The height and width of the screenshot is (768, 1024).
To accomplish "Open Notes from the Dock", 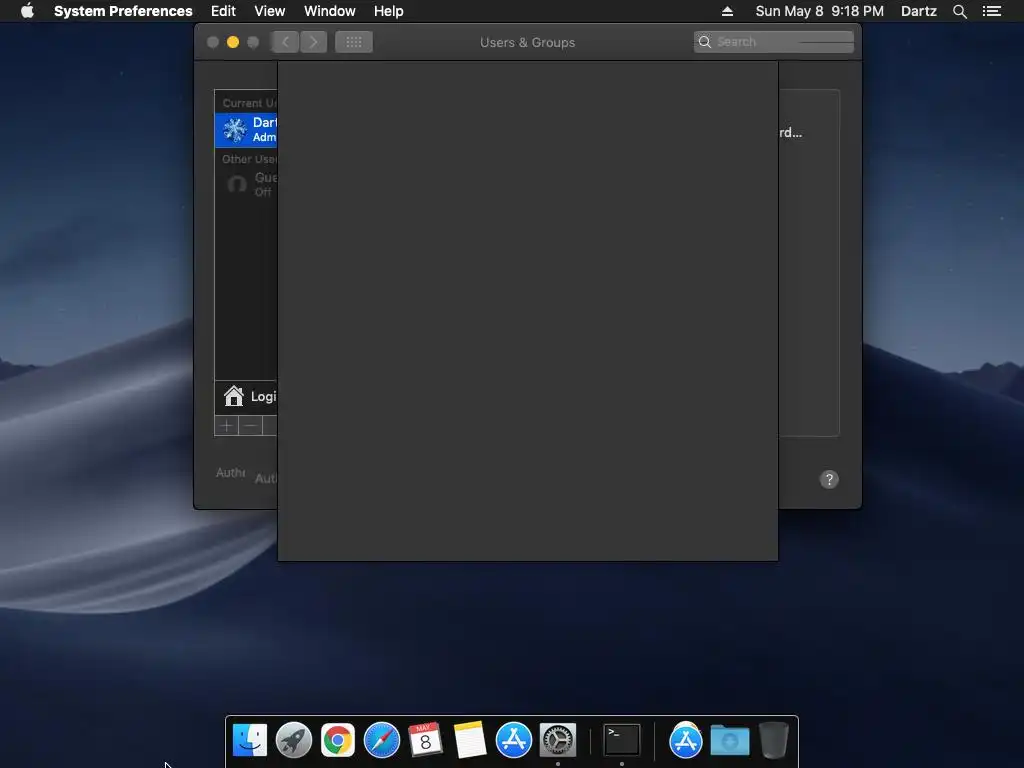I will point(470,740).
